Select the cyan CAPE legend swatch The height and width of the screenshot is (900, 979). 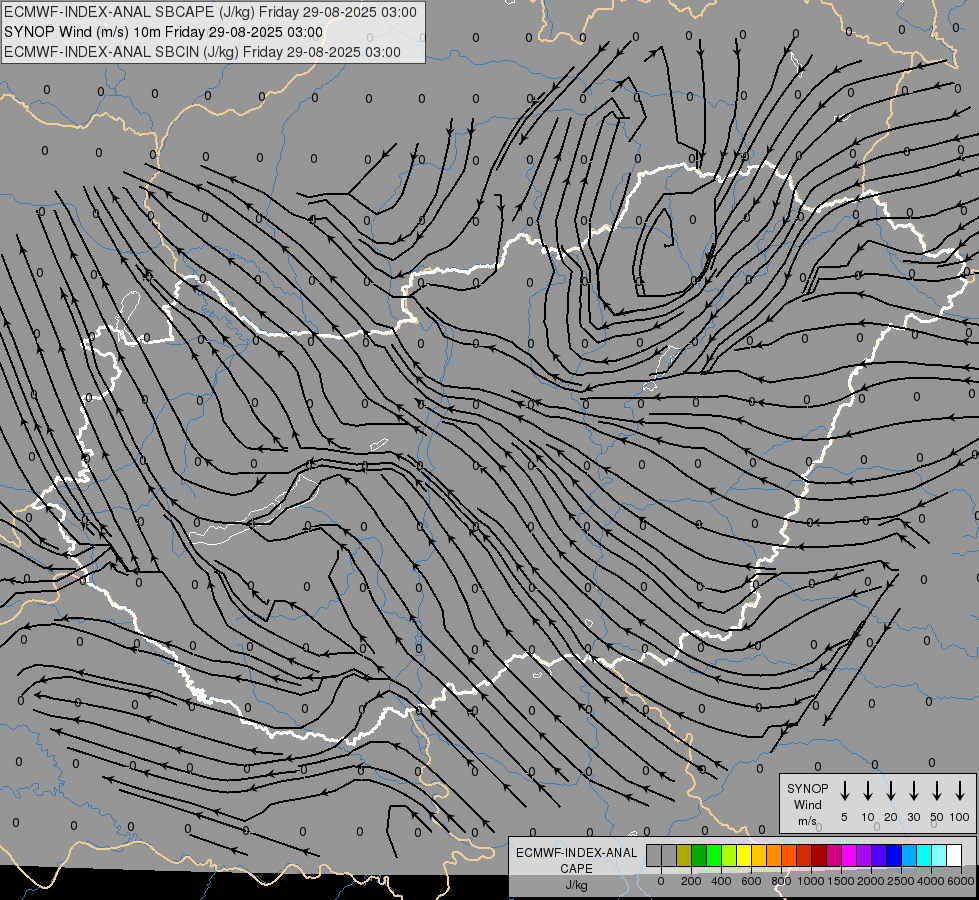pos(924,855)
